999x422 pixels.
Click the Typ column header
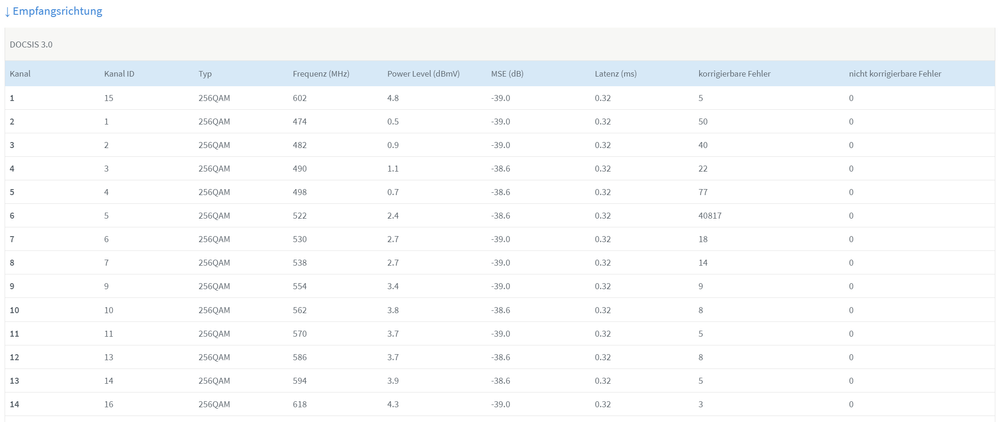coord(205,74)
